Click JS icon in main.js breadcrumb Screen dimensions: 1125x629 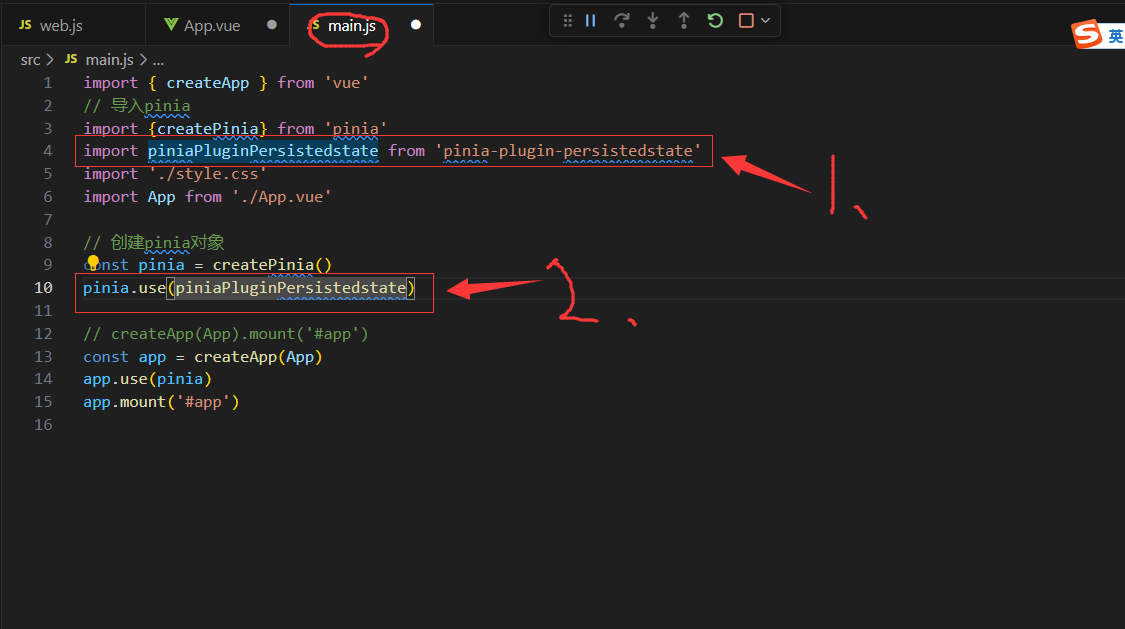71,60
